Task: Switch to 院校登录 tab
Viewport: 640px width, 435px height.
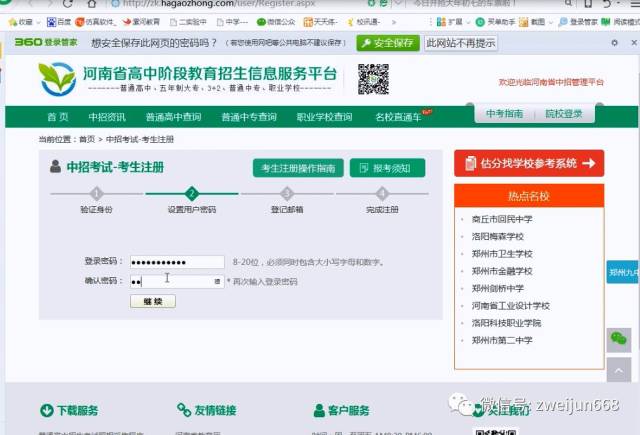Action: [564, 114]
